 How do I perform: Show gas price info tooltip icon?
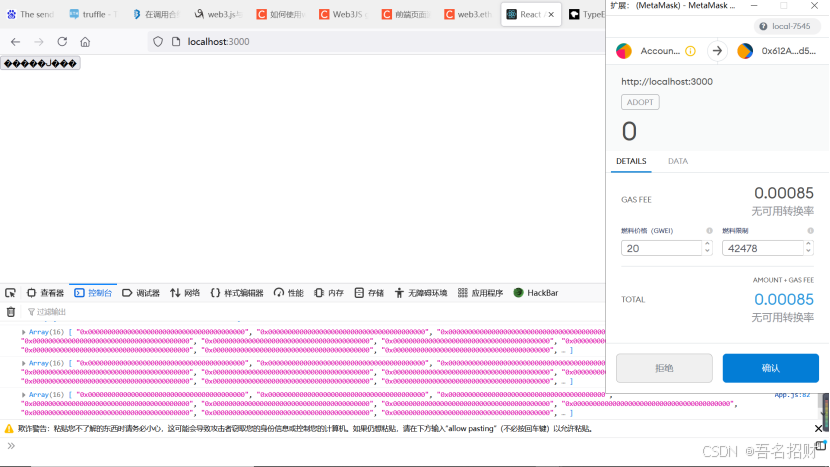709,231
